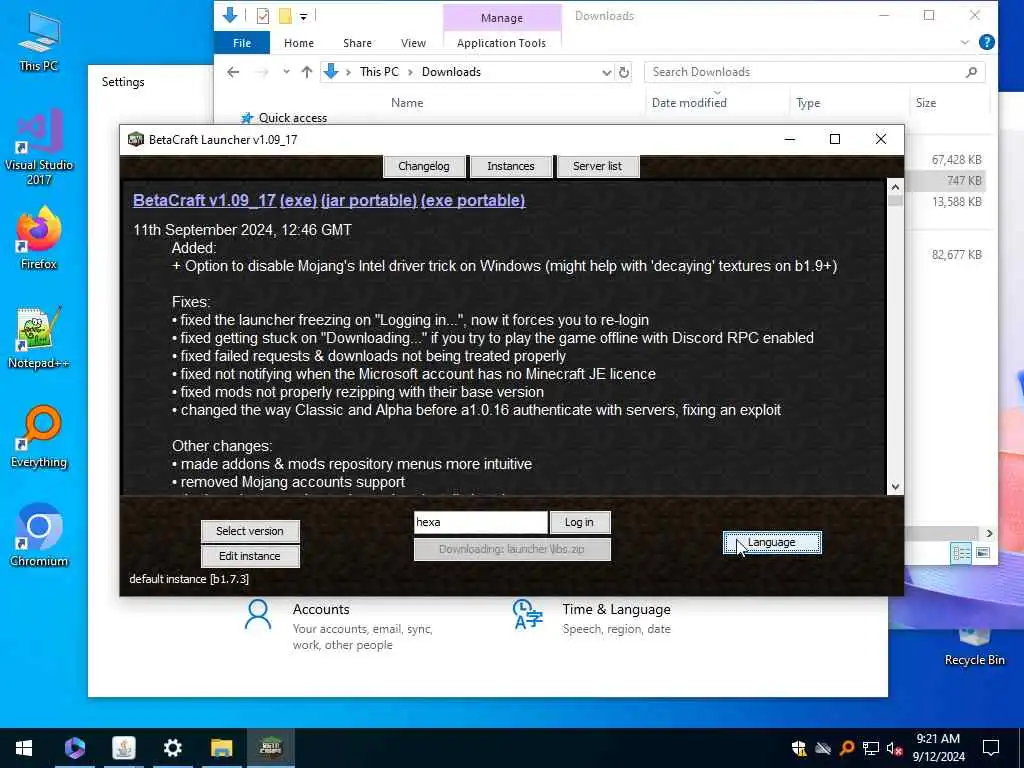1024x768 pixels.
Task: Click the Downloading launcher libs.zip button
Action: pos(512,549)
